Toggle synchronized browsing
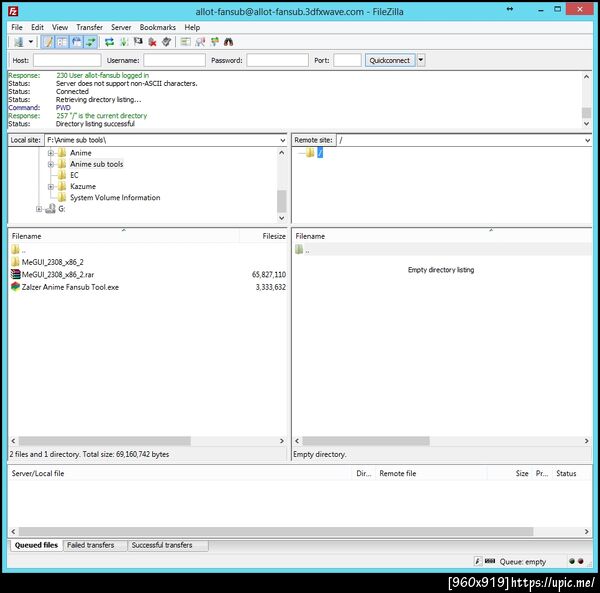Viewport: 600px width, 593px height. (214, 42)
